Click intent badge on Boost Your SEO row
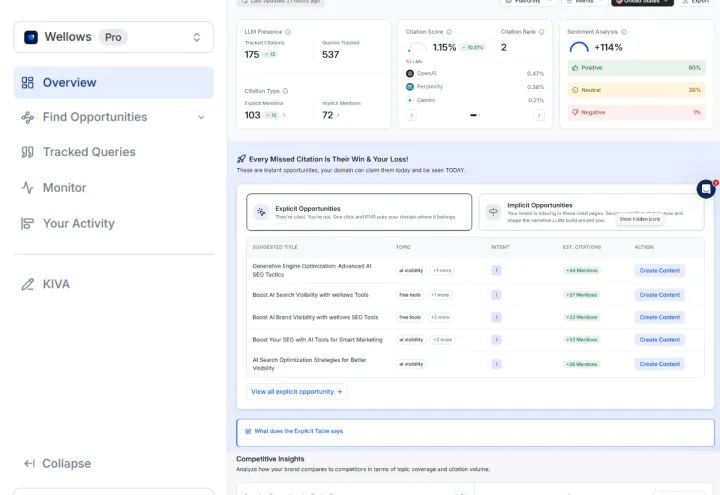The width and height of the screenshot is (720, 495). point(496,340)
